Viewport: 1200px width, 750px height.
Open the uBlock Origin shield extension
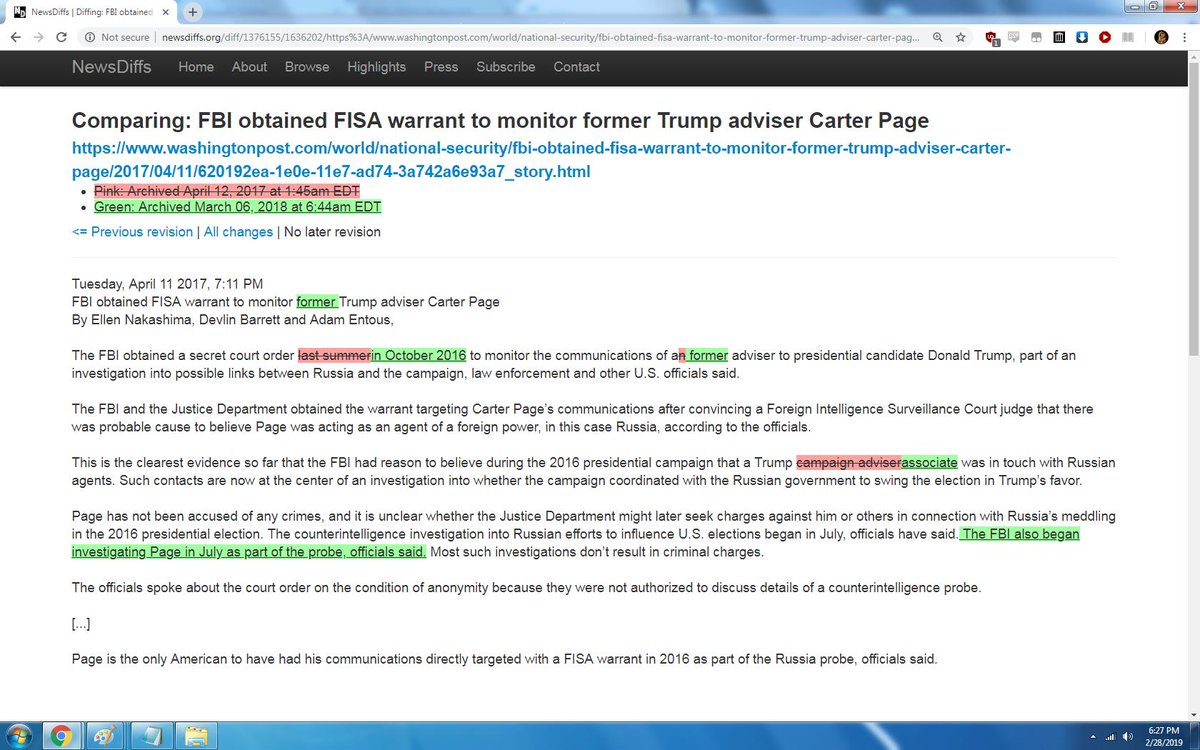point(992,38)
